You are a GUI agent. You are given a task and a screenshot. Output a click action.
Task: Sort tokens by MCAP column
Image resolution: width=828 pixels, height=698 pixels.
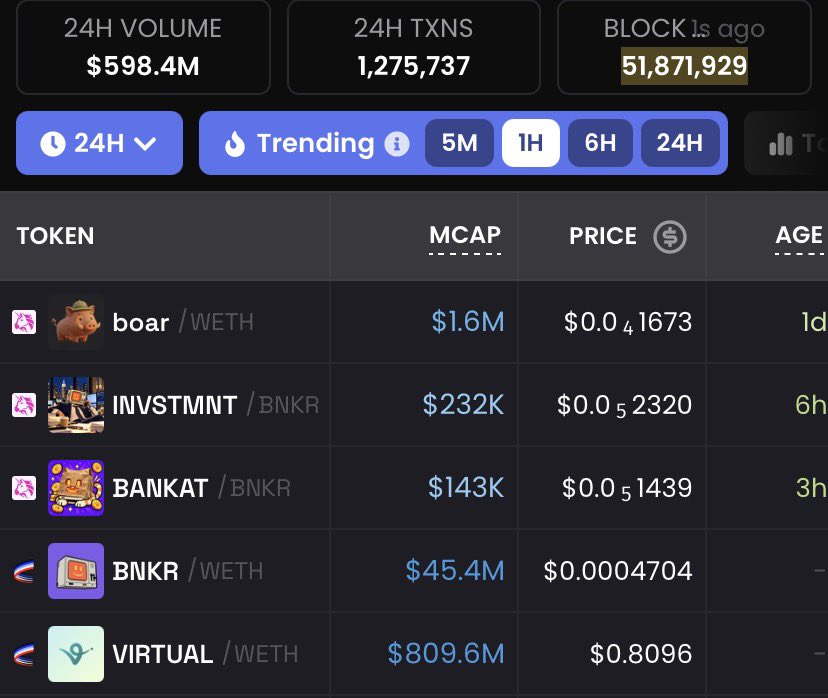tap(465, 236)
